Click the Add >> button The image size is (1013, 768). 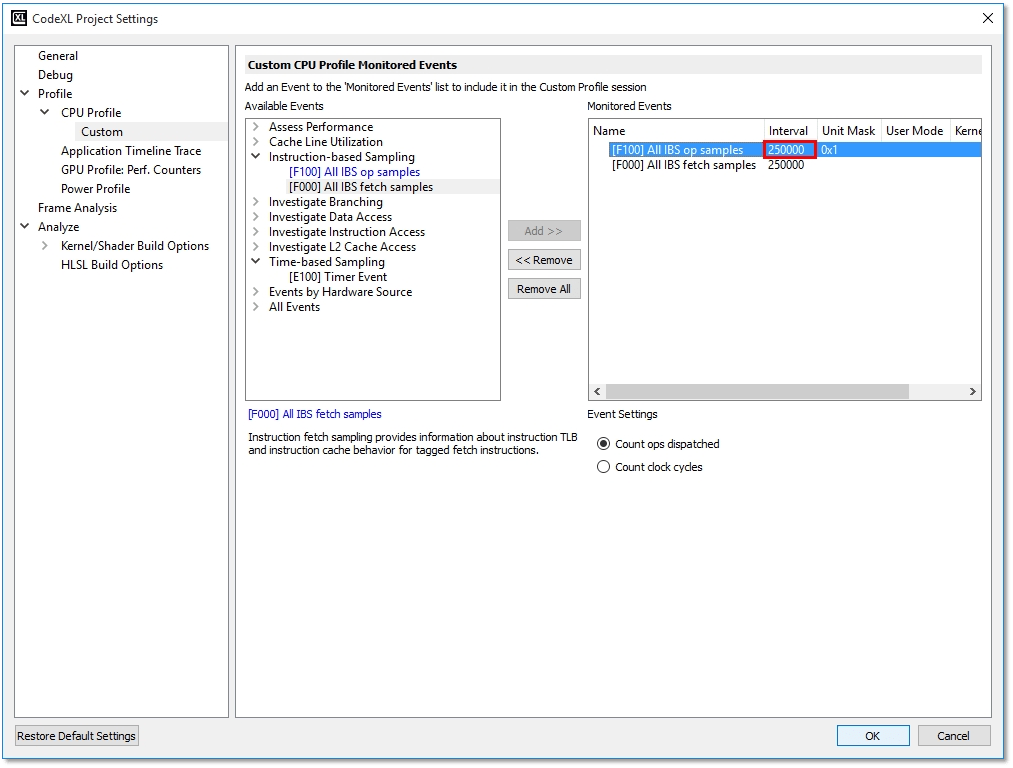click(544, 231)
